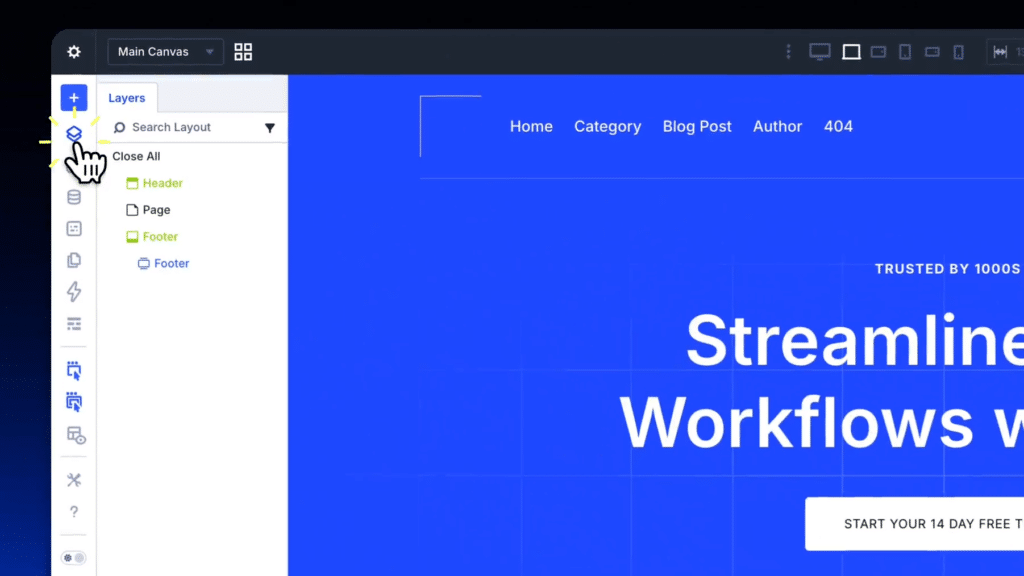Switch to the Layers tab
The height and width of the screenshot is (576, 1024).
pos(127,97)
